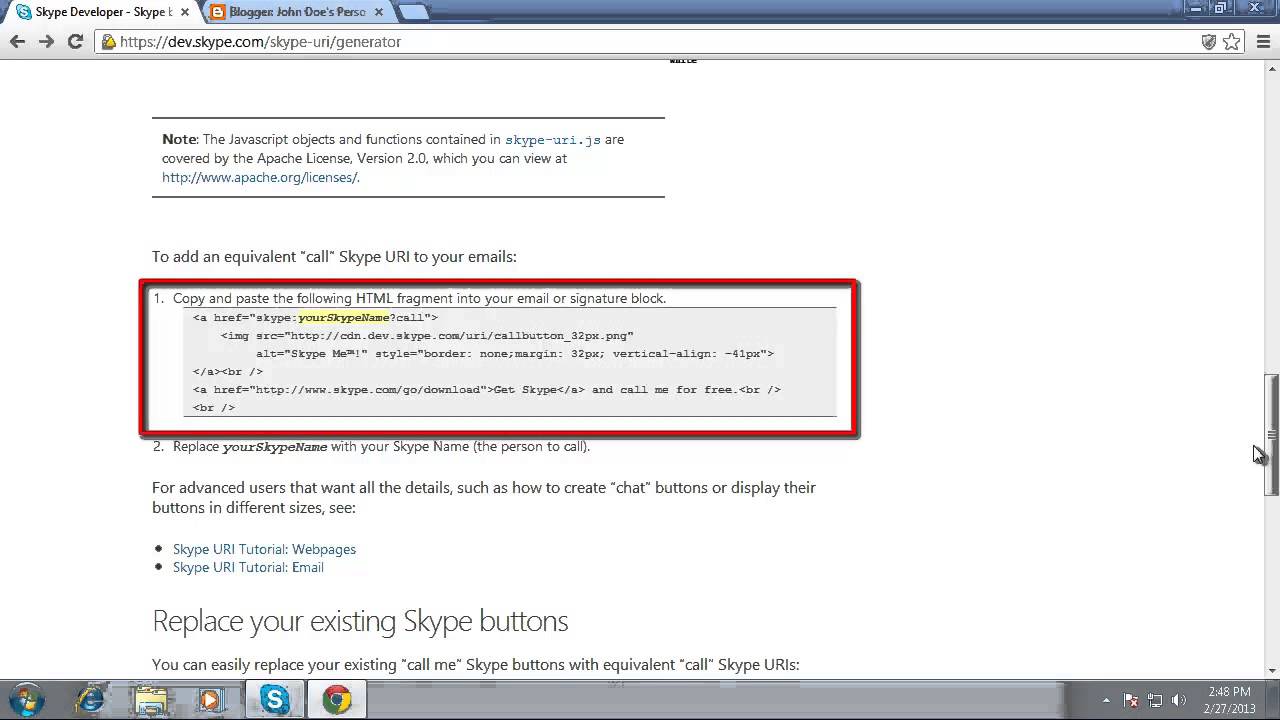Viewport: 1280px width, 720px height.
Task: Click the network tray icon
Action: tap(1155, 700)
